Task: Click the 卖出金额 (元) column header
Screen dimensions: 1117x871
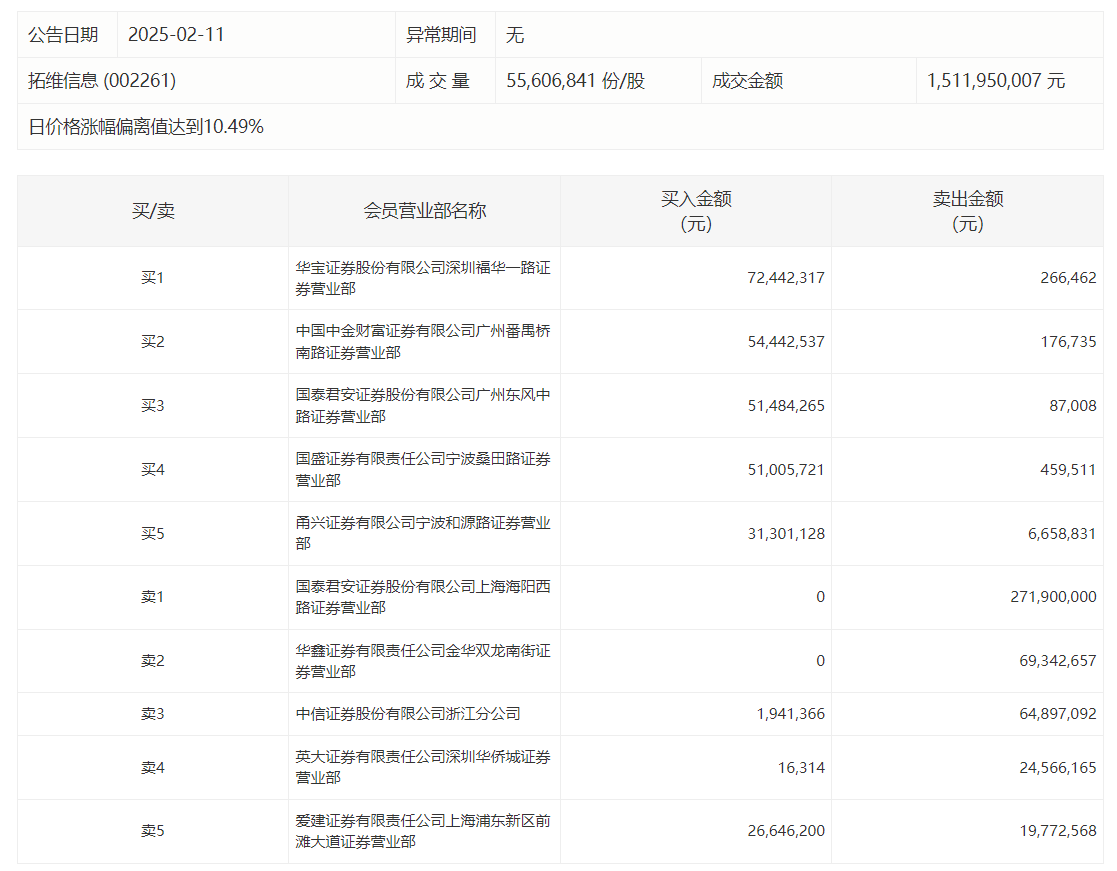Action: pyautogui.click(x=967, y=212)
